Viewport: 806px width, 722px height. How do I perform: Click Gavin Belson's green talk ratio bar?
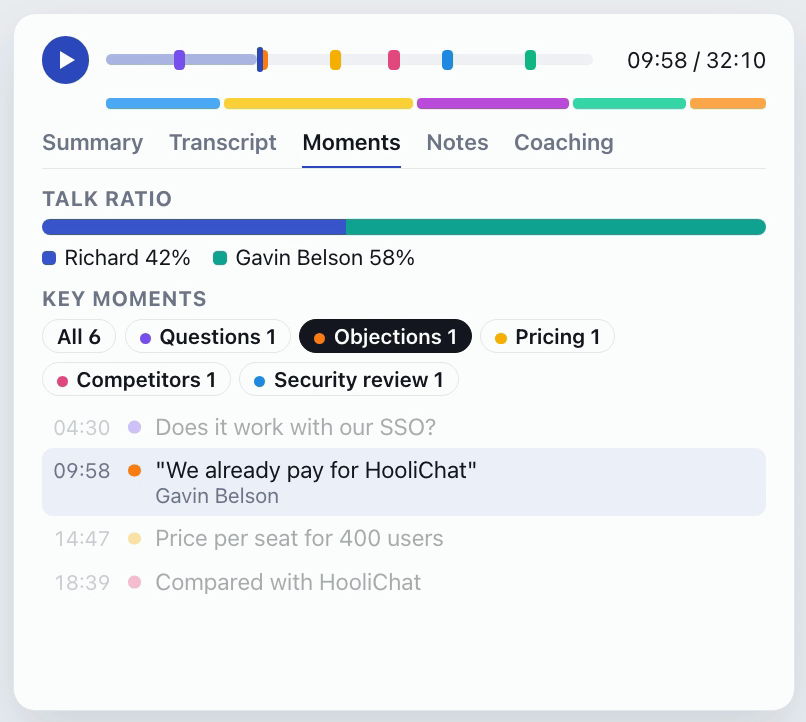[x=556, y=227]
